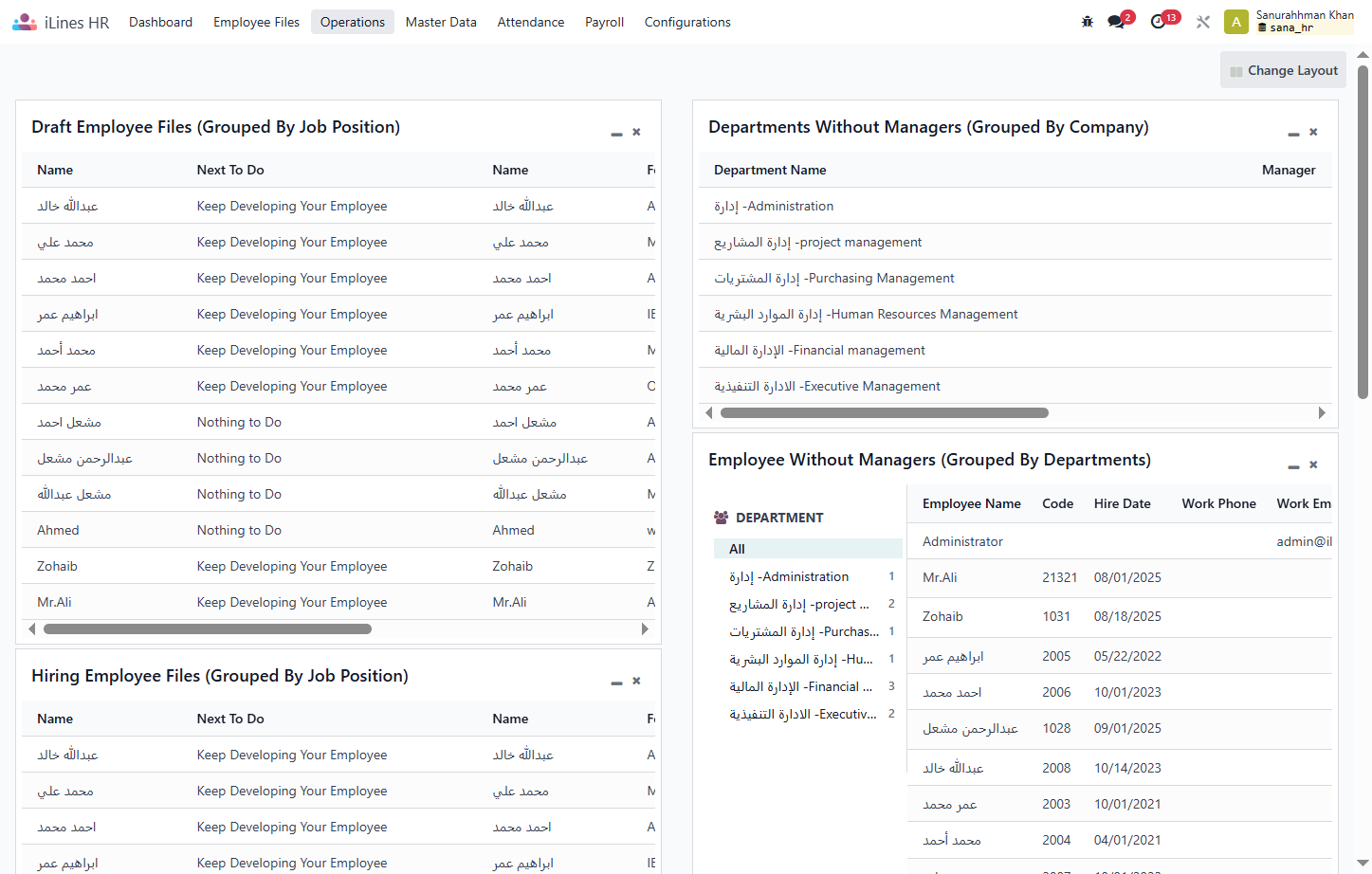Remove the Employee Without Managers panel
Viewport: 1372px width, 874px height.
pyautogui.click(x=1313, y=464)
